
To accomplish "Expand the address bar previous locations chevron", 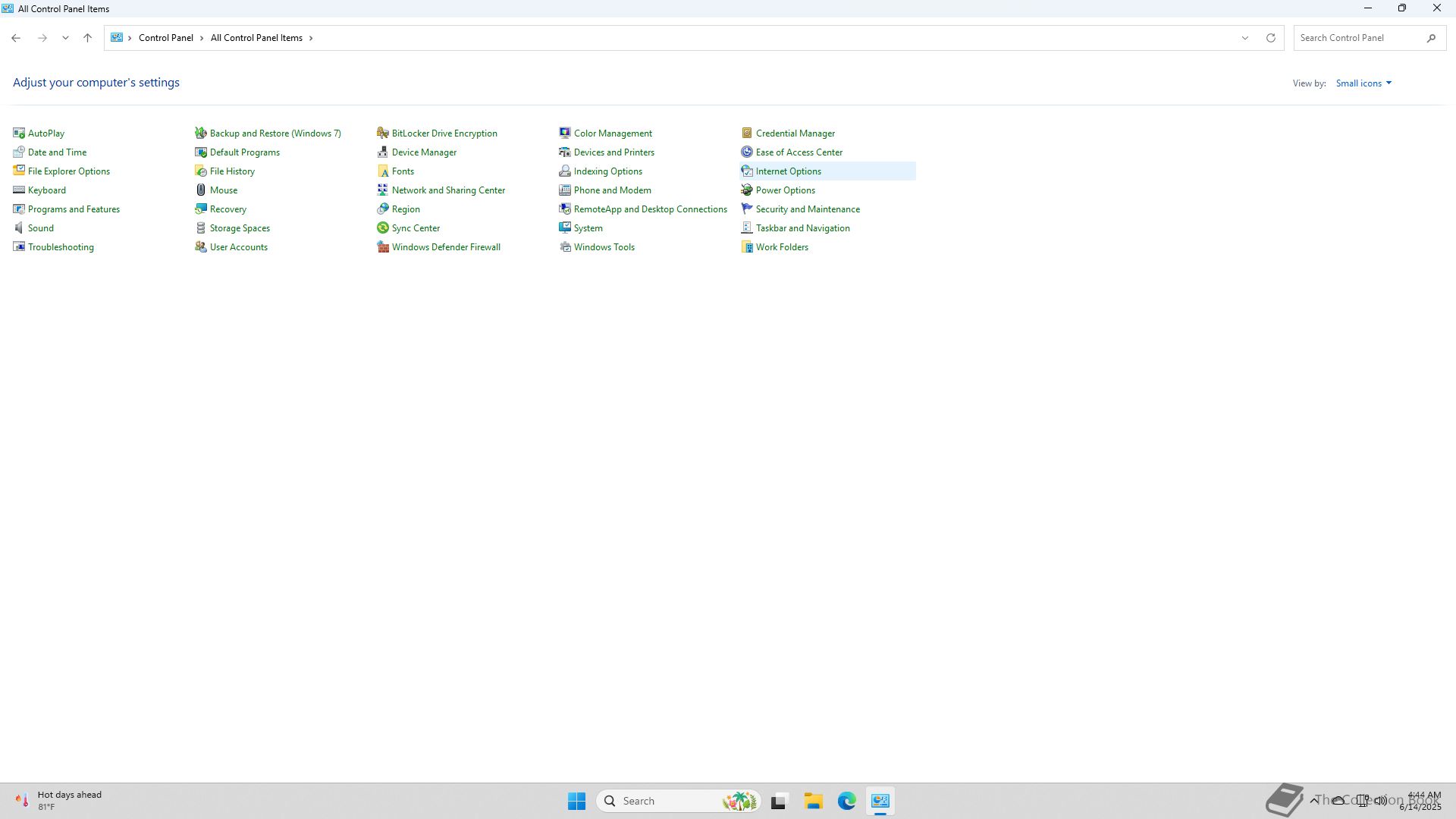I will tap(1244, 38).
